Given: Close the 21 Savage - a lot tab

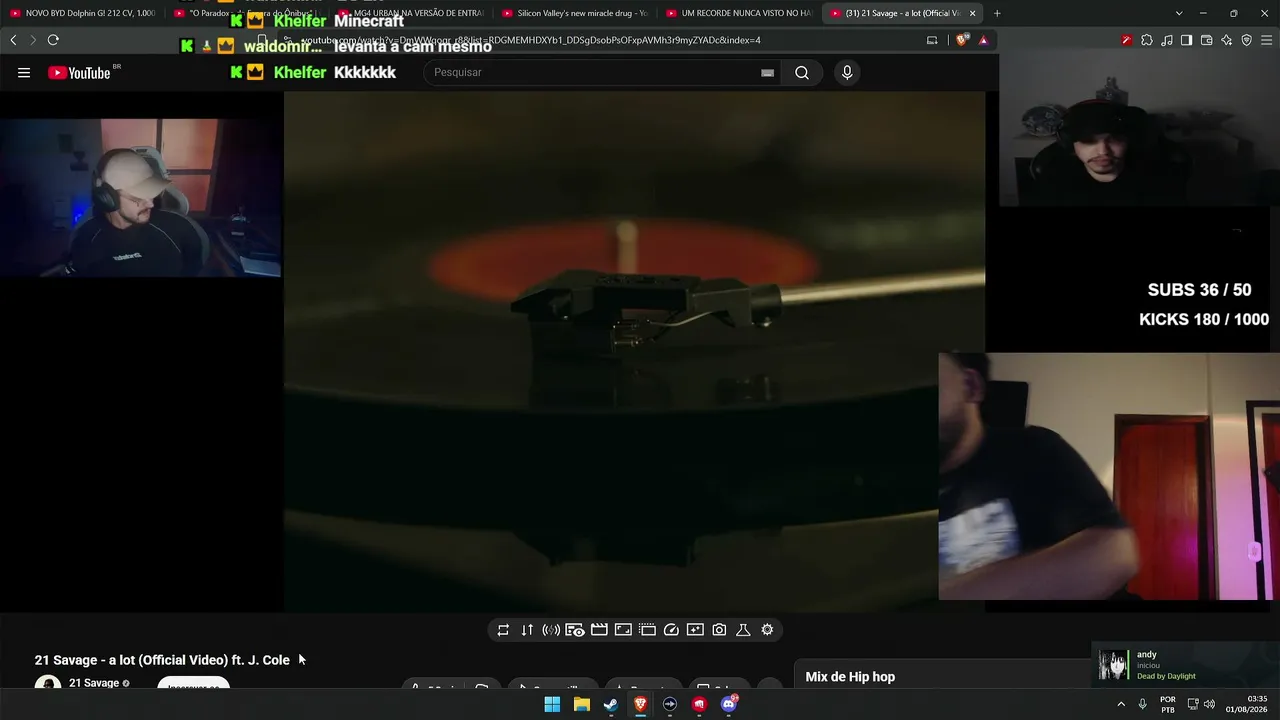Looking at the screenshot, I should pyautogui.click(x=972, y=13).
